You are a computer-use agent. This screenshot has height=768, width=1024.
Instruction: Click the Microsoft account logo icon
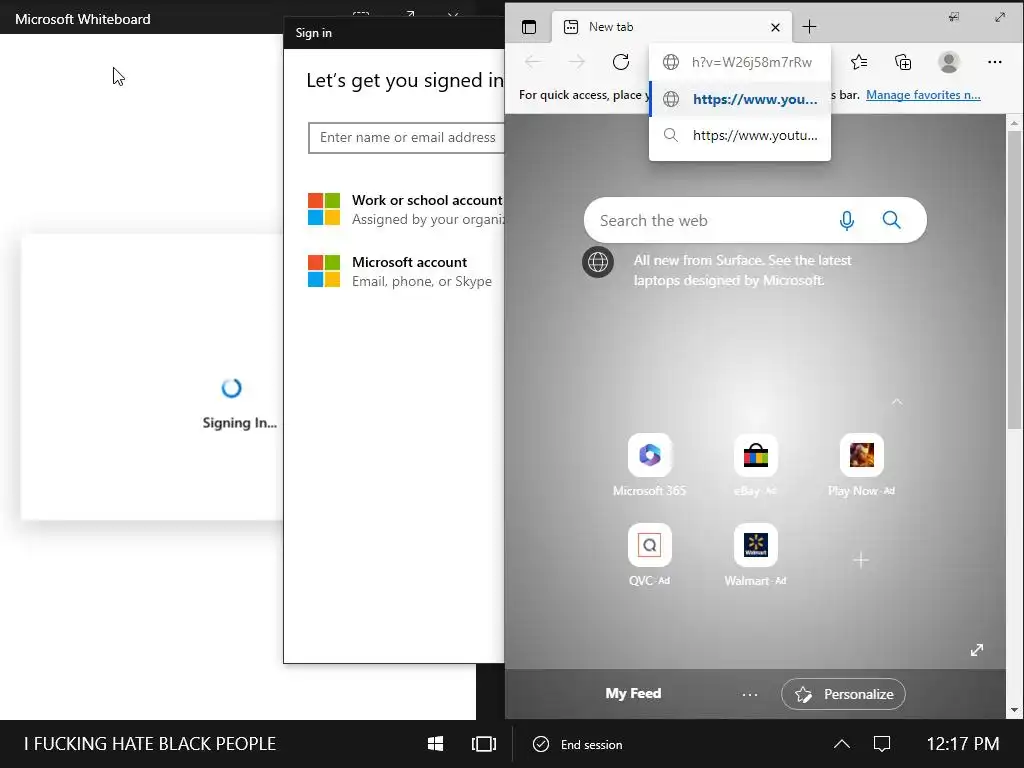pyautogui.click(x=324, y=271)
